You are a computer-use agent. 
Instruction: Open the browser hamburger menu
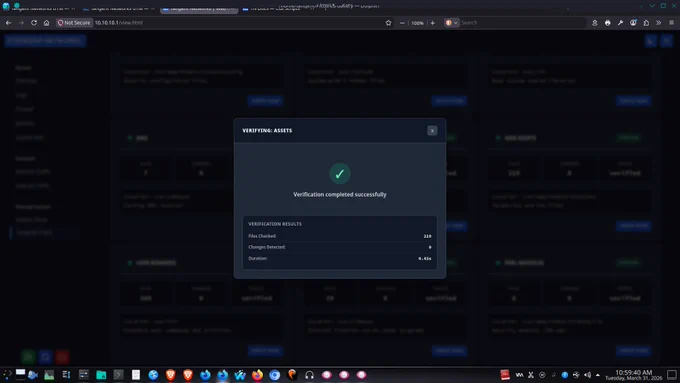click(x=671, y=23)
